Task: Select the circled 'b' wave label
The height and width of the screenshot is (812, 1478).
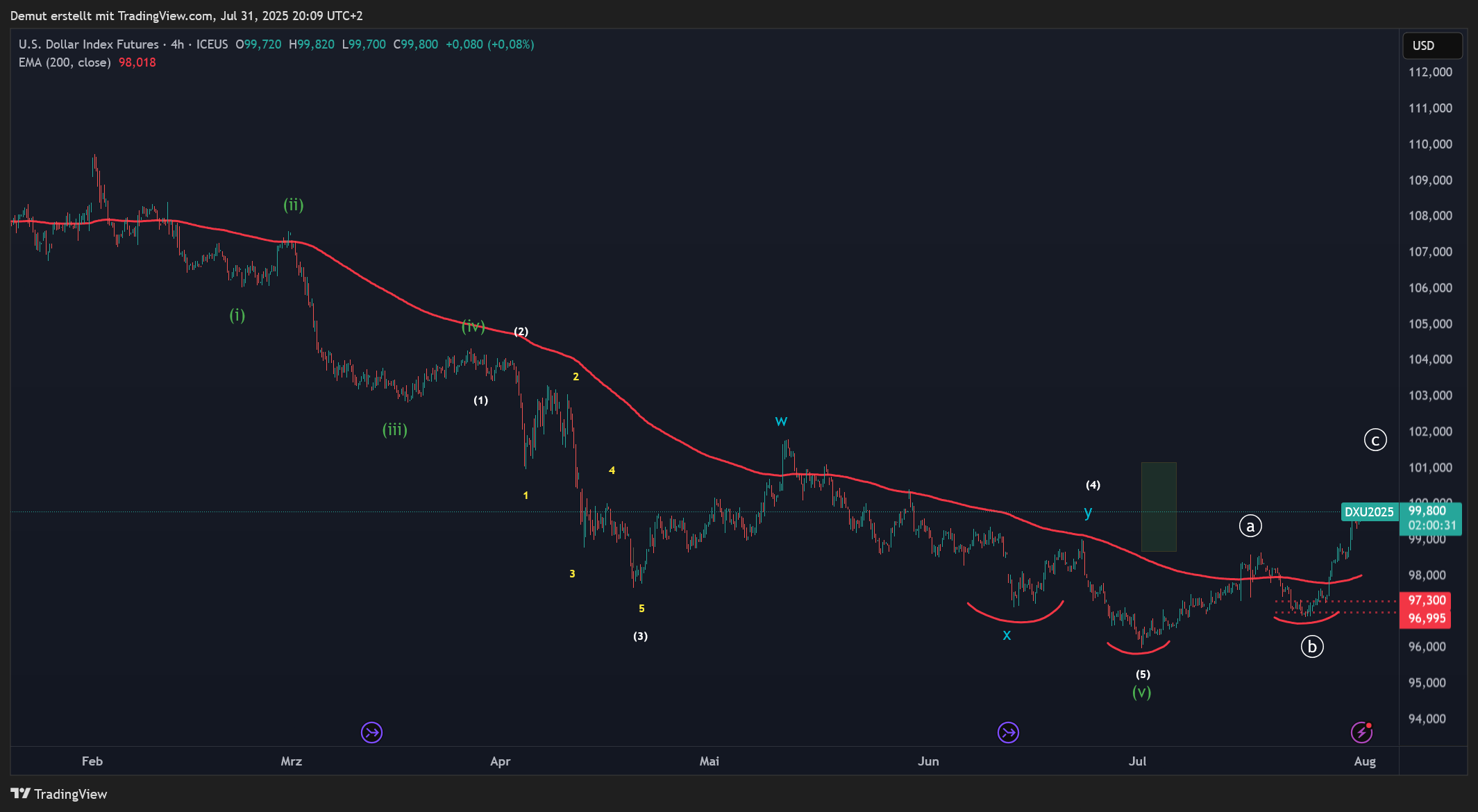Action: point(1311,647)
